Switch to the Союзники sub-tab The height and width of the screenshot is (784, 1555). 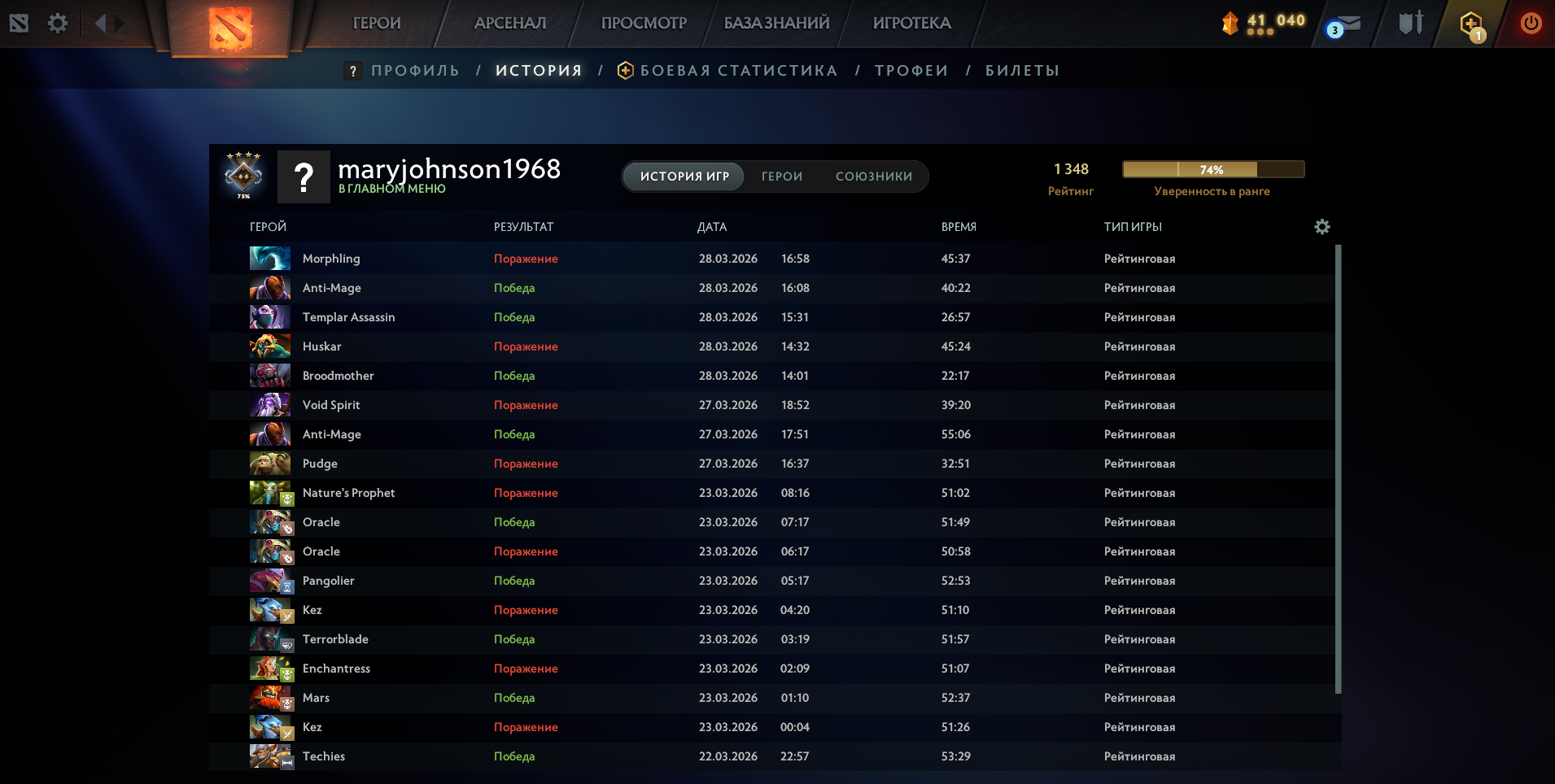pyautogui.click(x=873, y=176)
